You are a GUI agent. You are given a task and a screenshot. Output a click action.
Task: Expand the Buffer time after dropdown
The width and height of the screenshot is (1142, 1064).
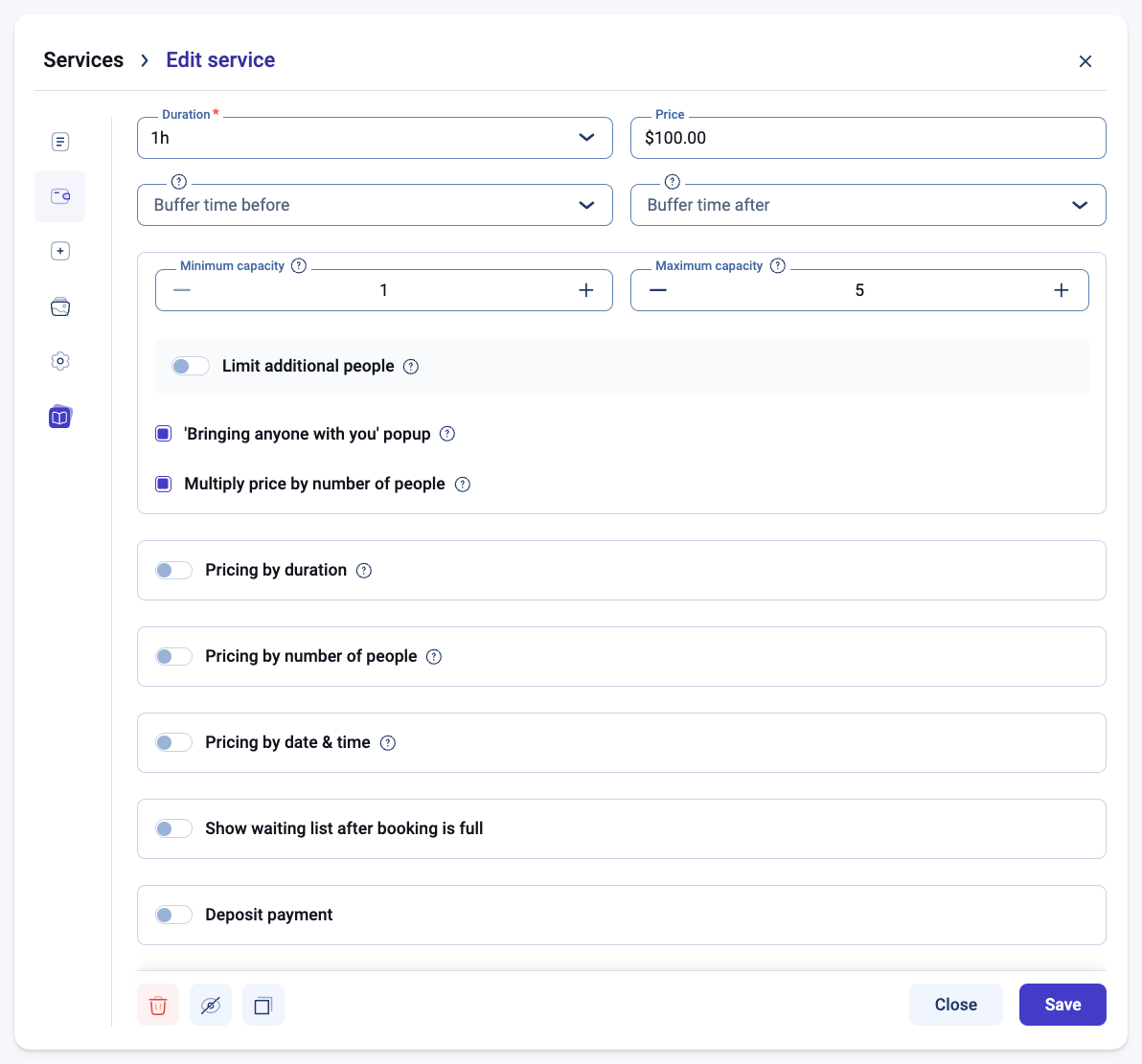[x=867, y=205]
